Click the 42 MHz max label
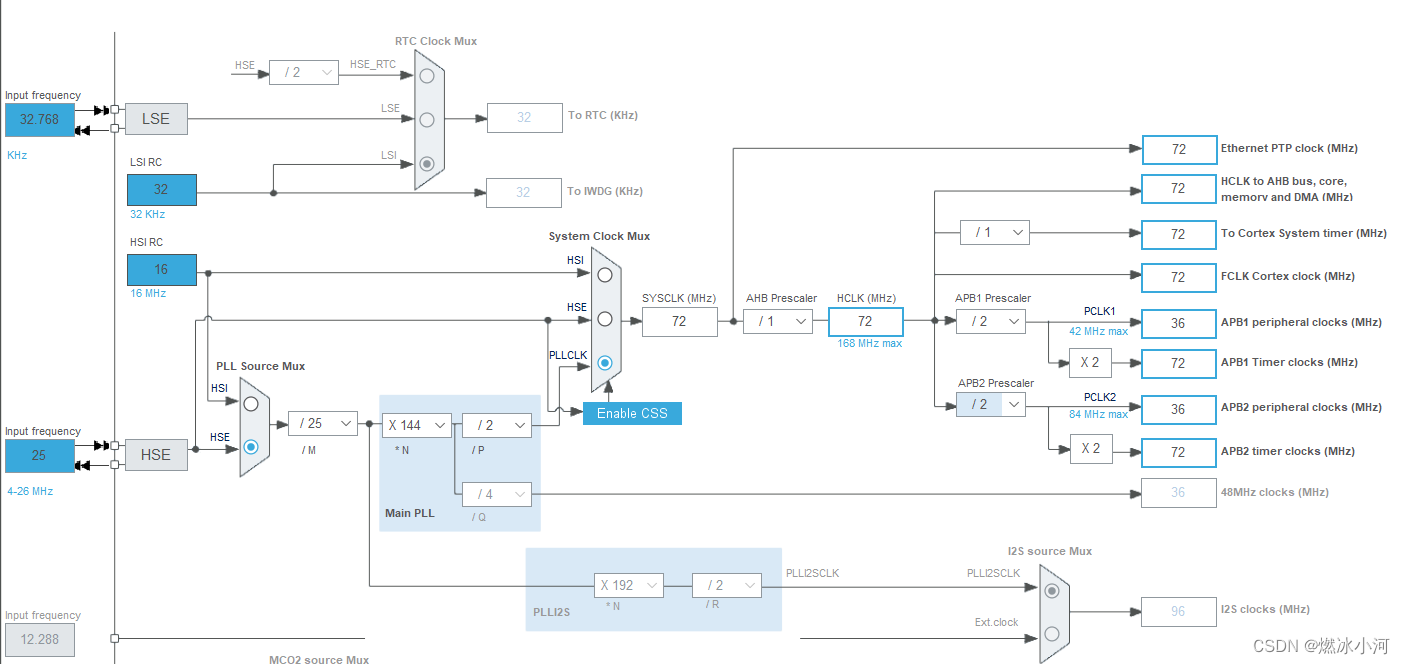This screenshot has height=664, width=1405. pyautogui.click(x=1098, y=331)
